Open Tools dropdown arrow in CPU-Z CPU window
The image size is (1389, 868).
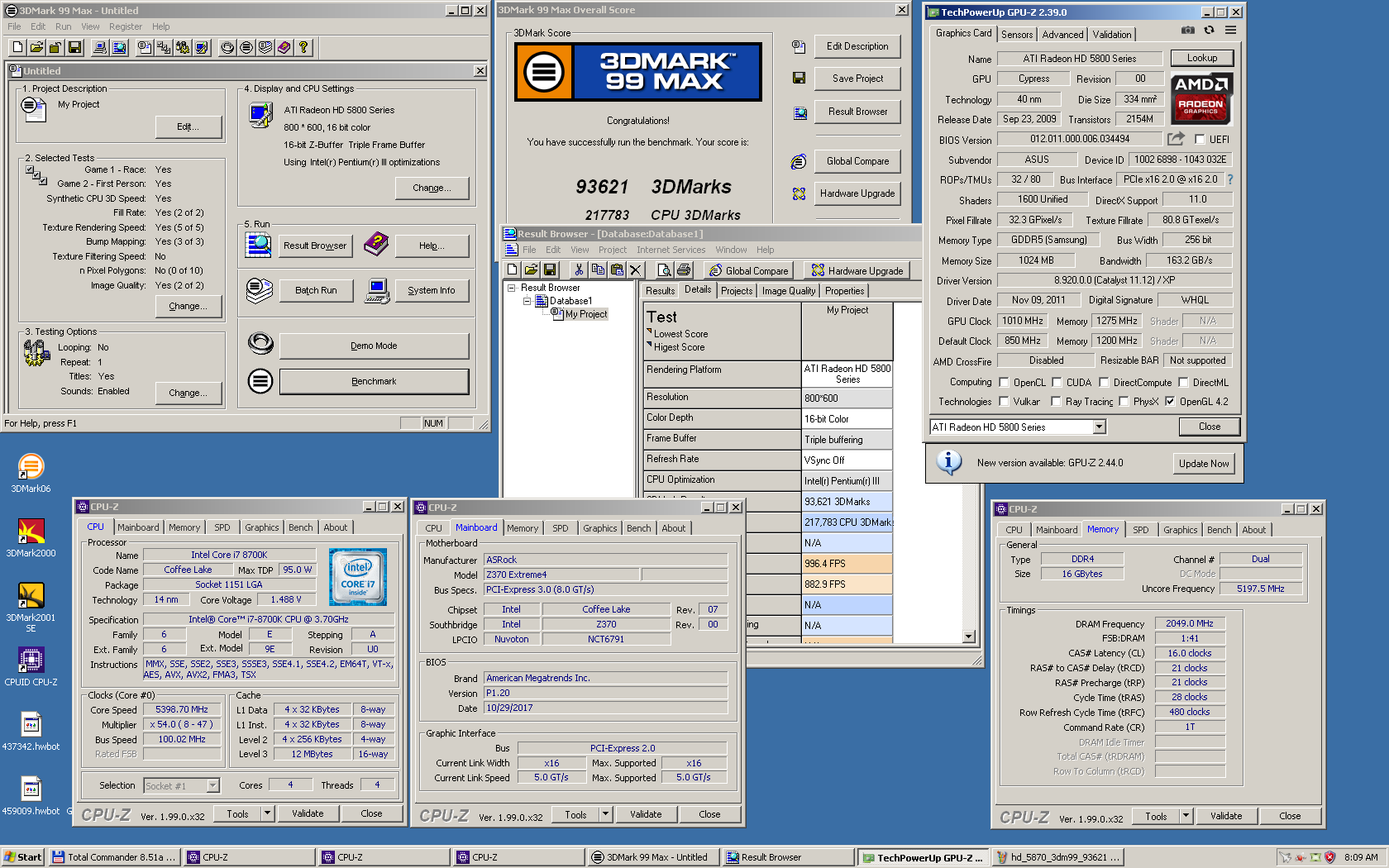click(267, 813)
